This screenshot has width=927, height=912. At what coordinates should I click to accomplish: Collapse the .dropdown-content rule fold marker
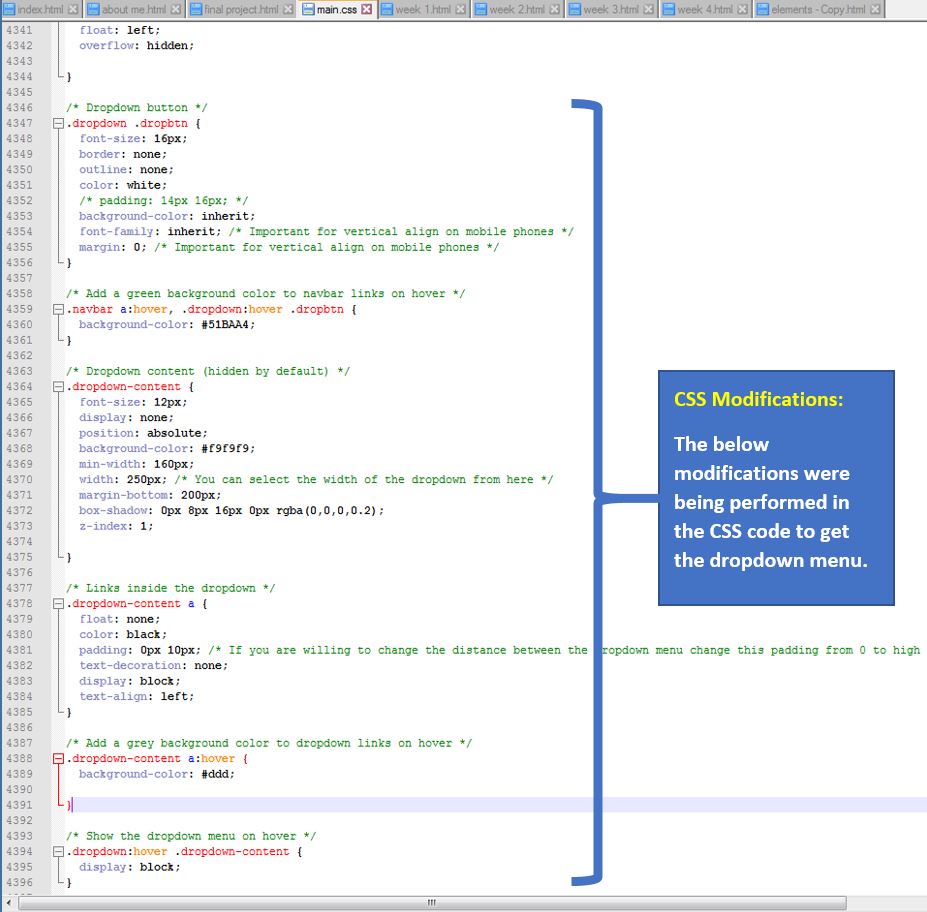pyautogui.click(x=58, y=387)
